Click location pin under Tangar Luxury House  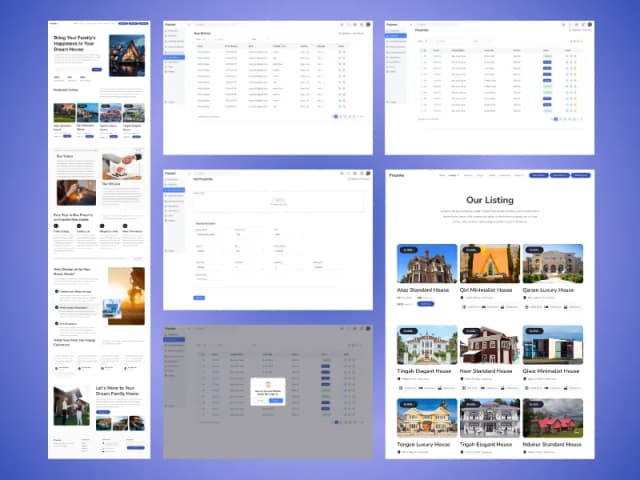[x=399, y=452]
